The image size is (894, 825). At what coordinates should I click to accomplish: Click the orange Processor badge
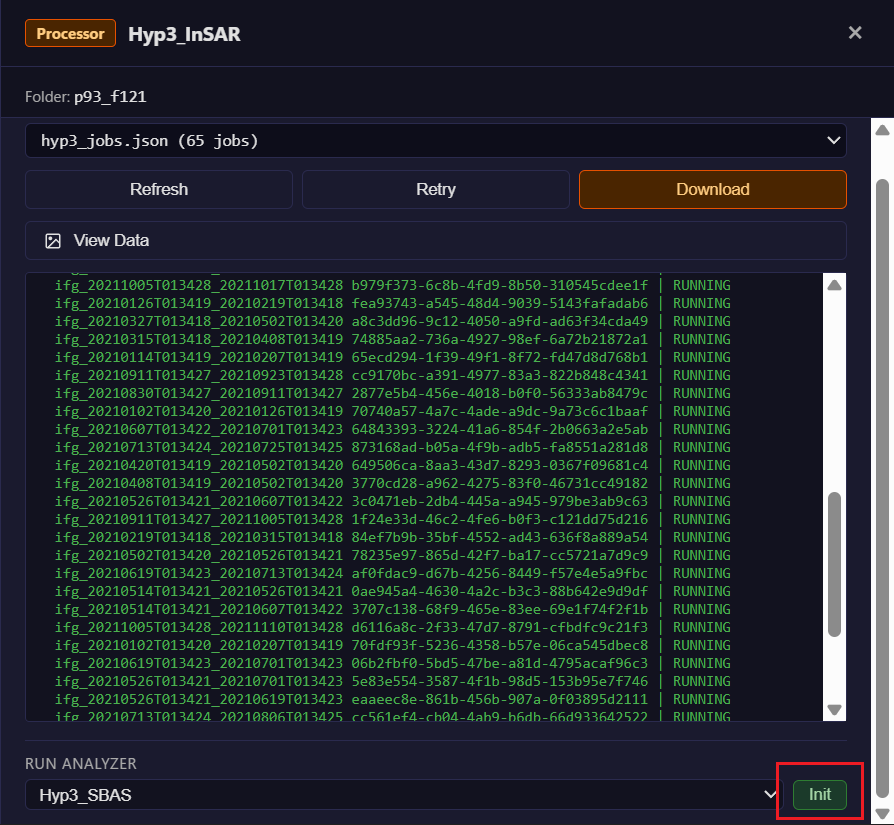pyautogui.click(x=71, y=33)
